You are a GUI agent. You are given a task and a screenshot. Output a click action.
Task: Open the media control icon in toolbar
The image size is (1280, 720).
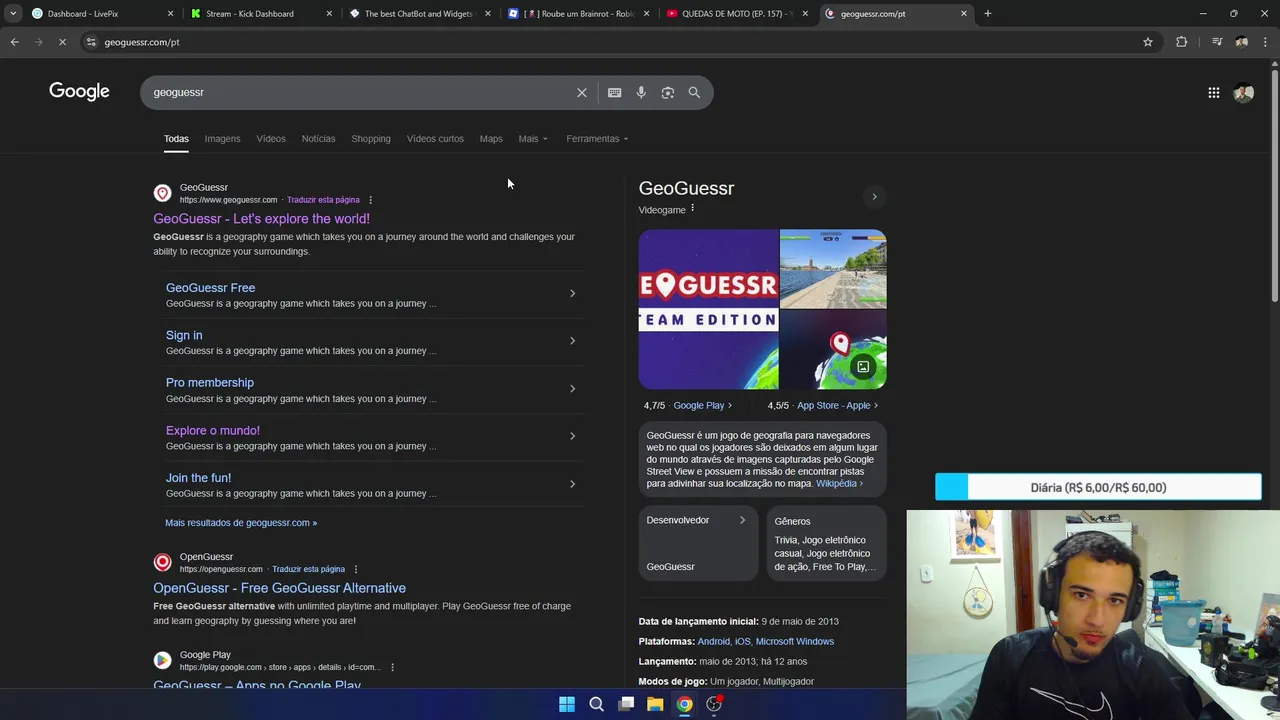tap(1217, 42)
